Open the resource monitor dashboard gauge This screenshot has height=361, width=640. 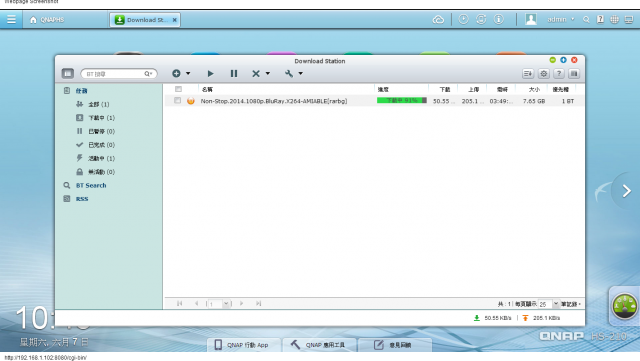(624, 306)
